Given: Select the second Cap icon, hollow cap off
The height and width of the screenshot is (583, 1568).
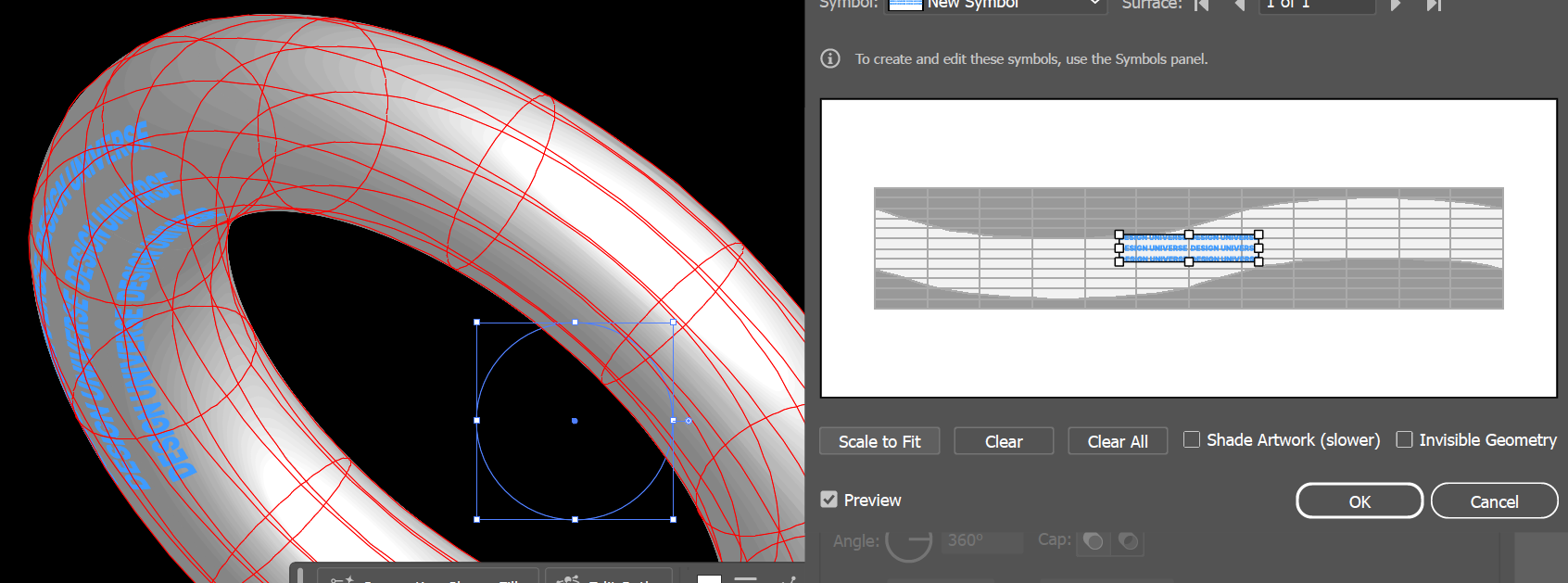Looking at the screenshot, I should (1128, 541).
